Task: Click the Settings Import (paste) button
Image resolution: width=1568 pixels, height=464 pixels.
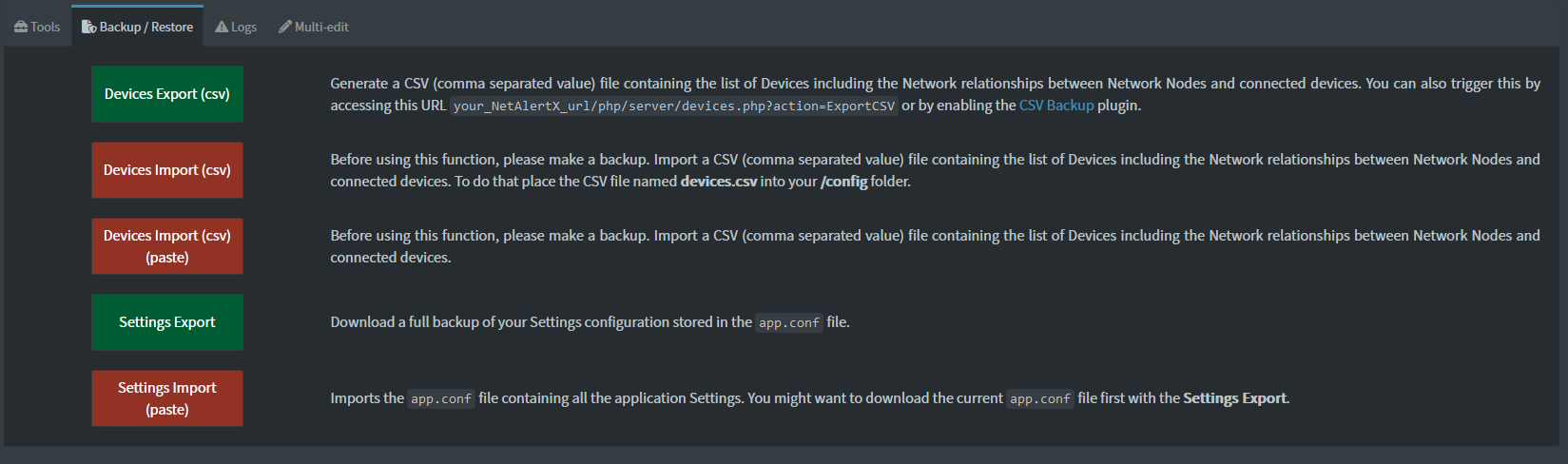Action: 167,398
